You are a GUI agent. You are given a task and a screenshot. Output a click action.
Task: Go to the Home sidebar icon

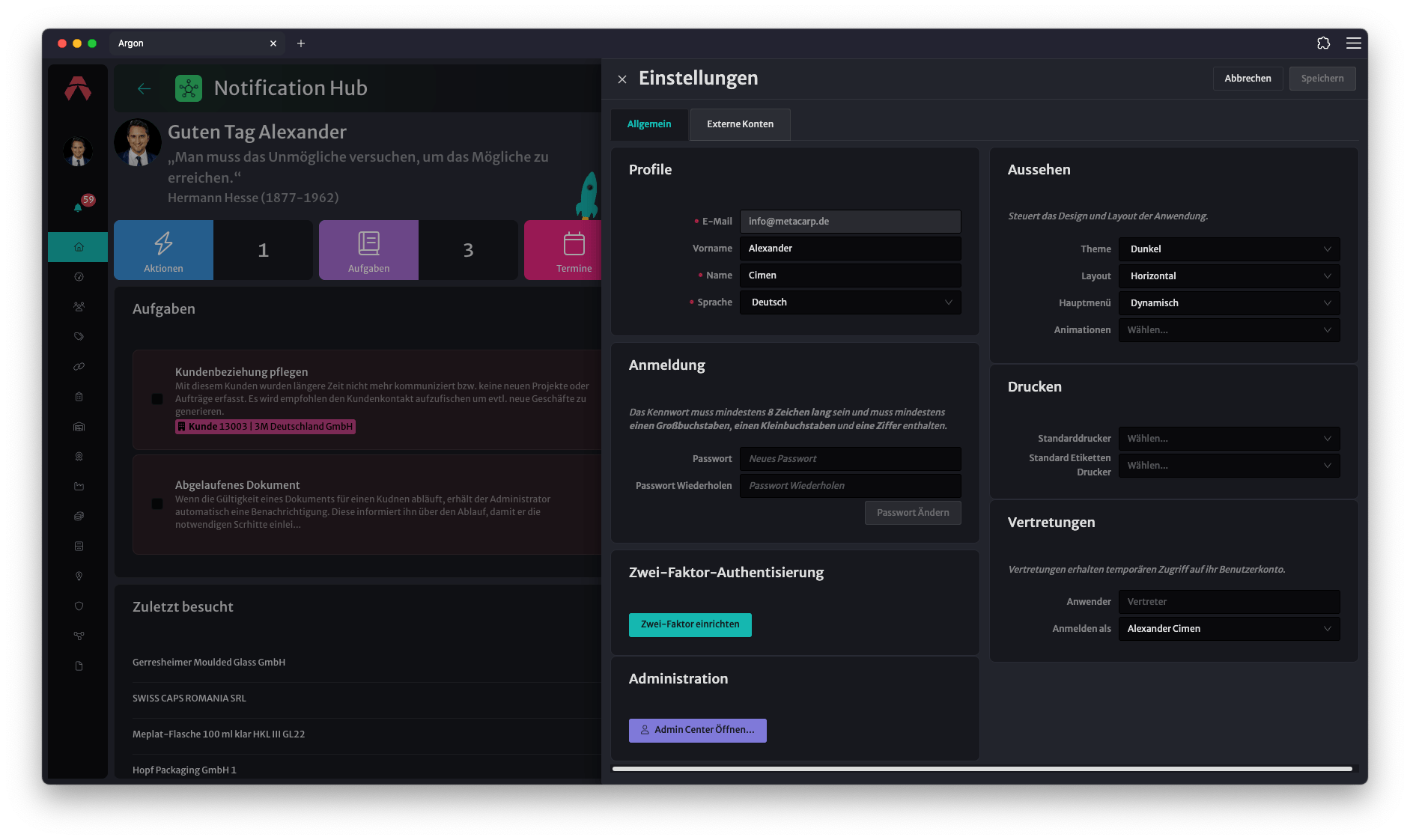coord(79,247)
